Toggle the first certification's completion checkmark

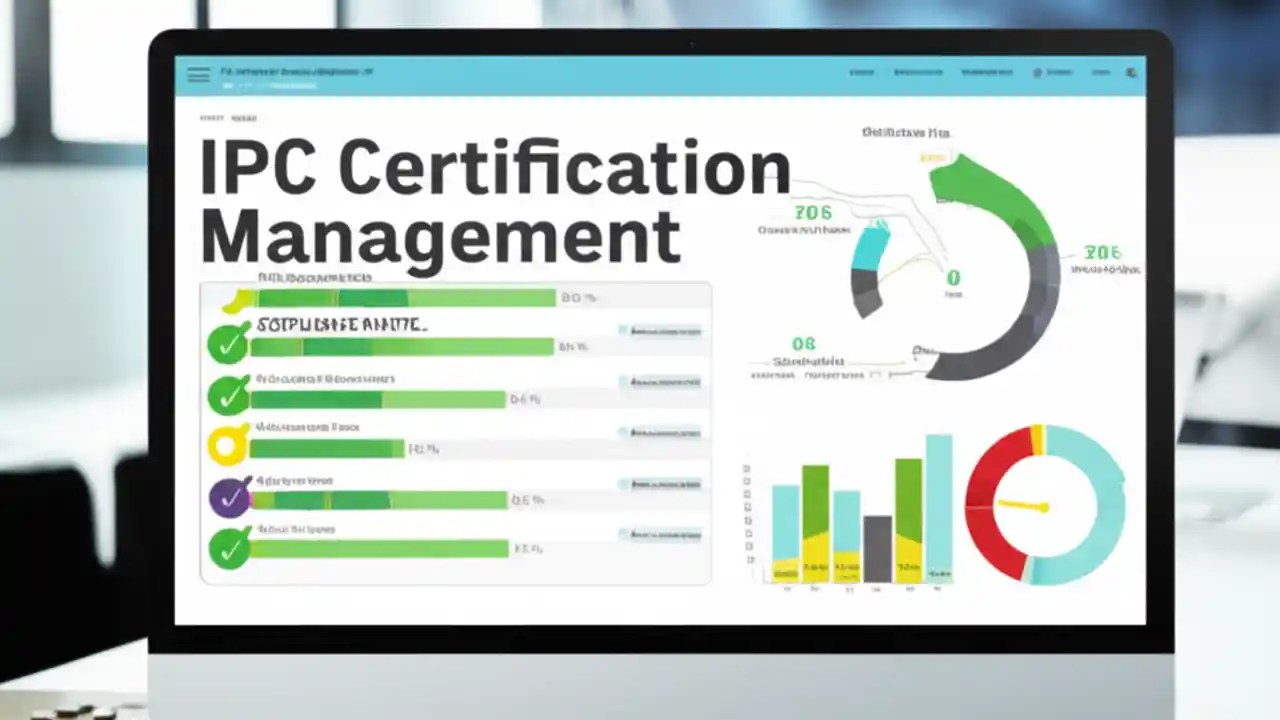(x=229, y=344)
